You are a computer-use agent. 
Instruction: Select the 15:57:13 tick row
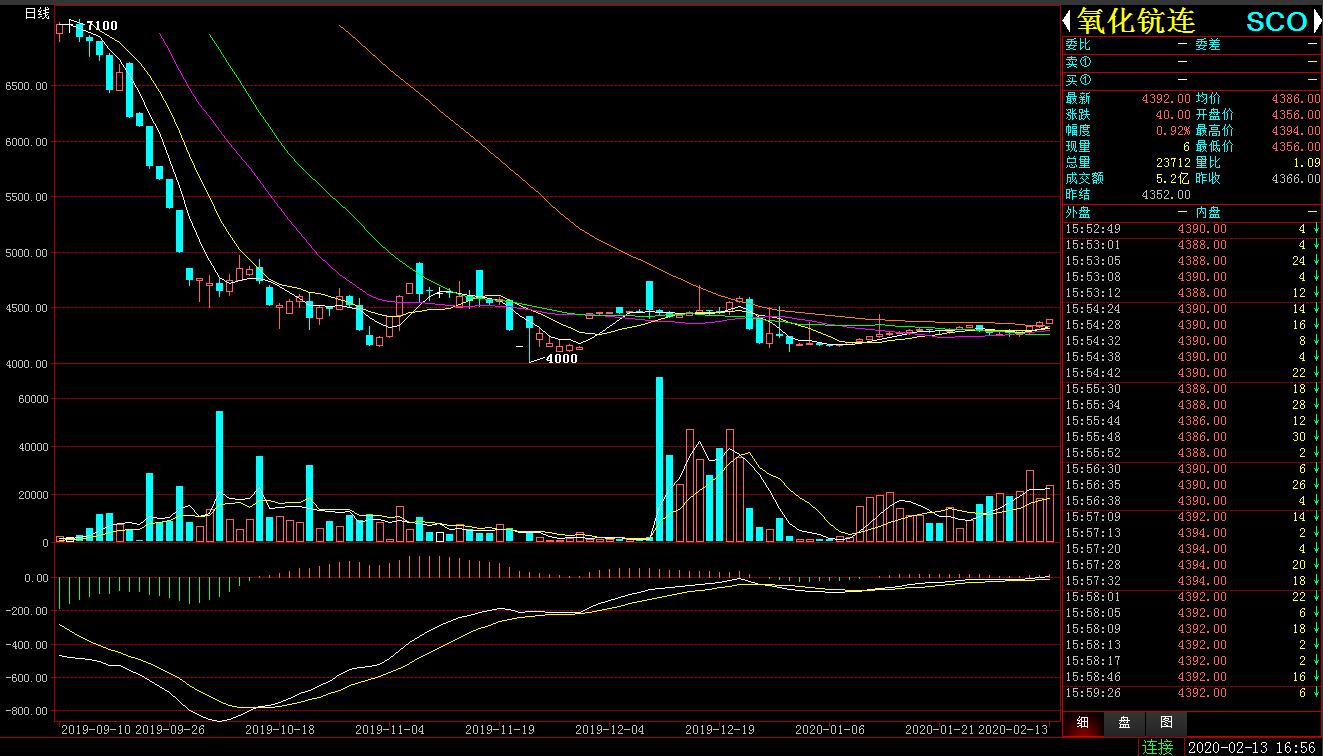click(x=1191, y=533)
